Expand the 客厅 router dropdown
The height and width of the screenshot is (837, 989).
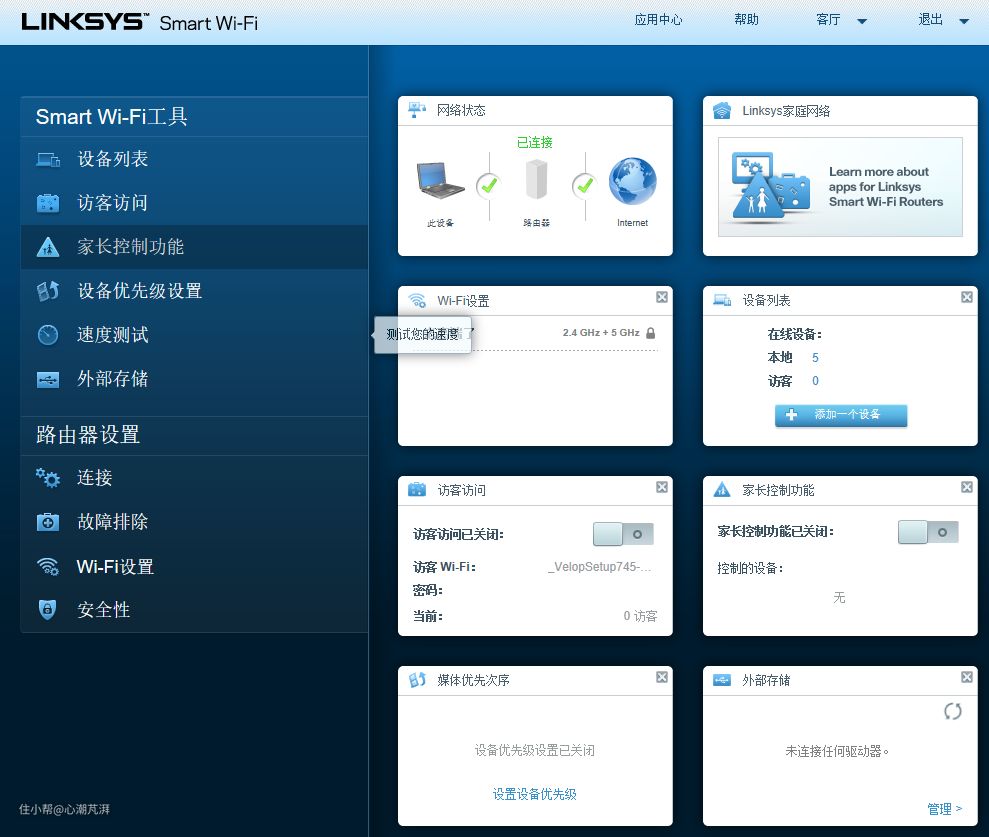[841, 20]
